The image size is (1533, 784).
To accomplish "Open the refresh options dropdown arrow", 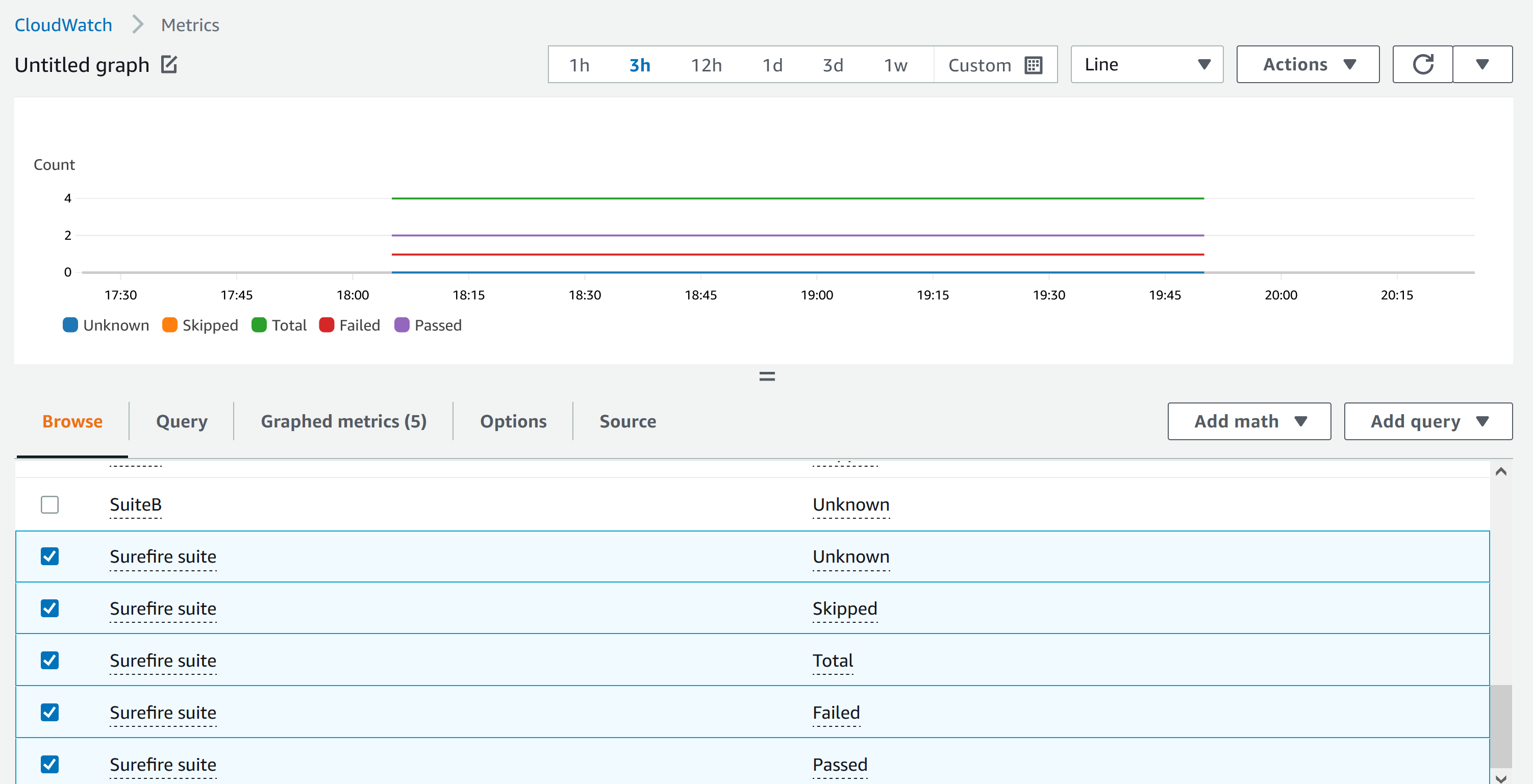I will tap(1482, 64).
